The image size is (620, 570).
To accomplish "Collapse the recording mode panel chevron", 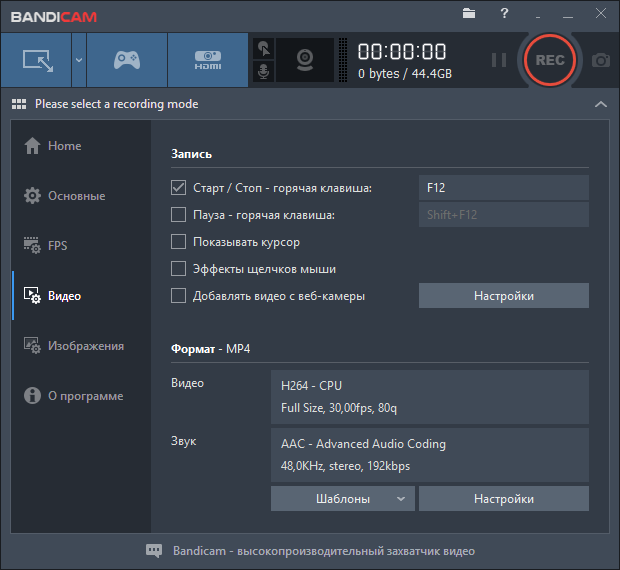I will tap(600, 104).
